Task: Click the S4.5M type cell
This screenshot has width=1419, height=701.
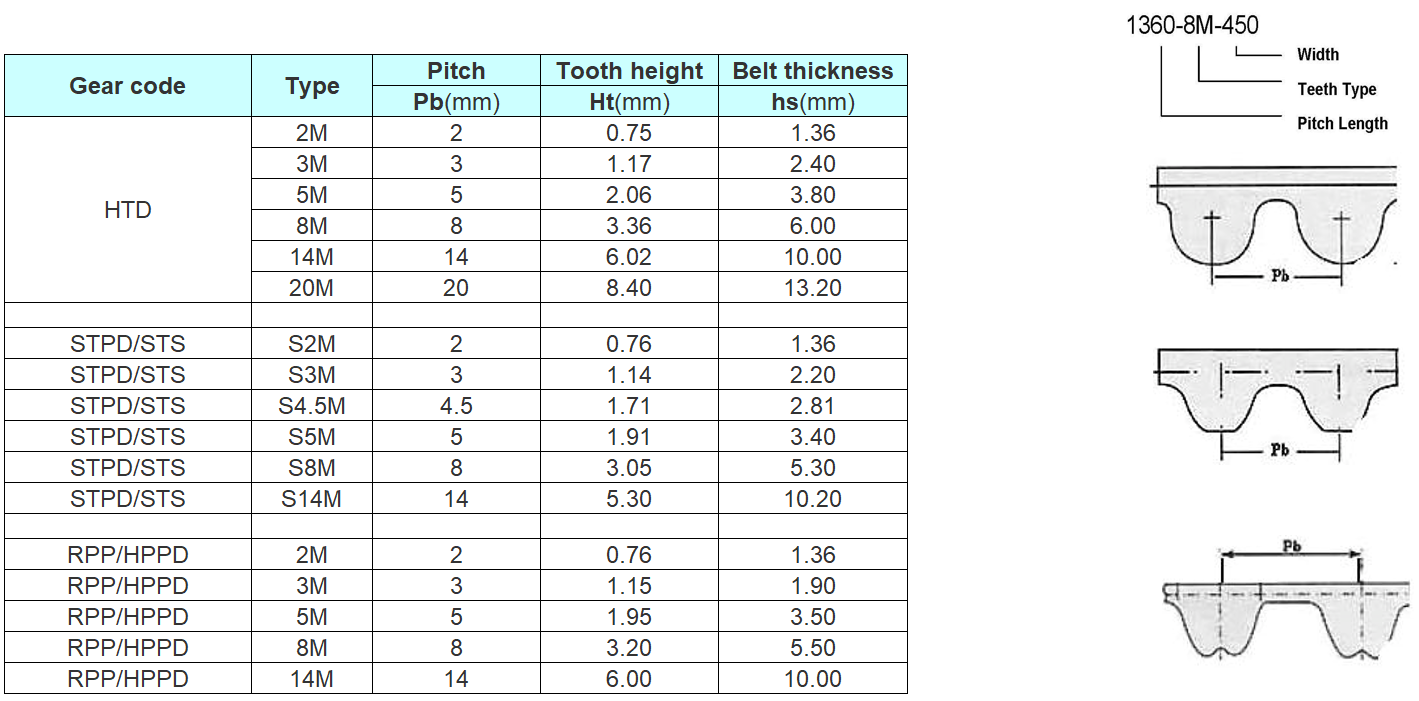Action: (312, 406)
